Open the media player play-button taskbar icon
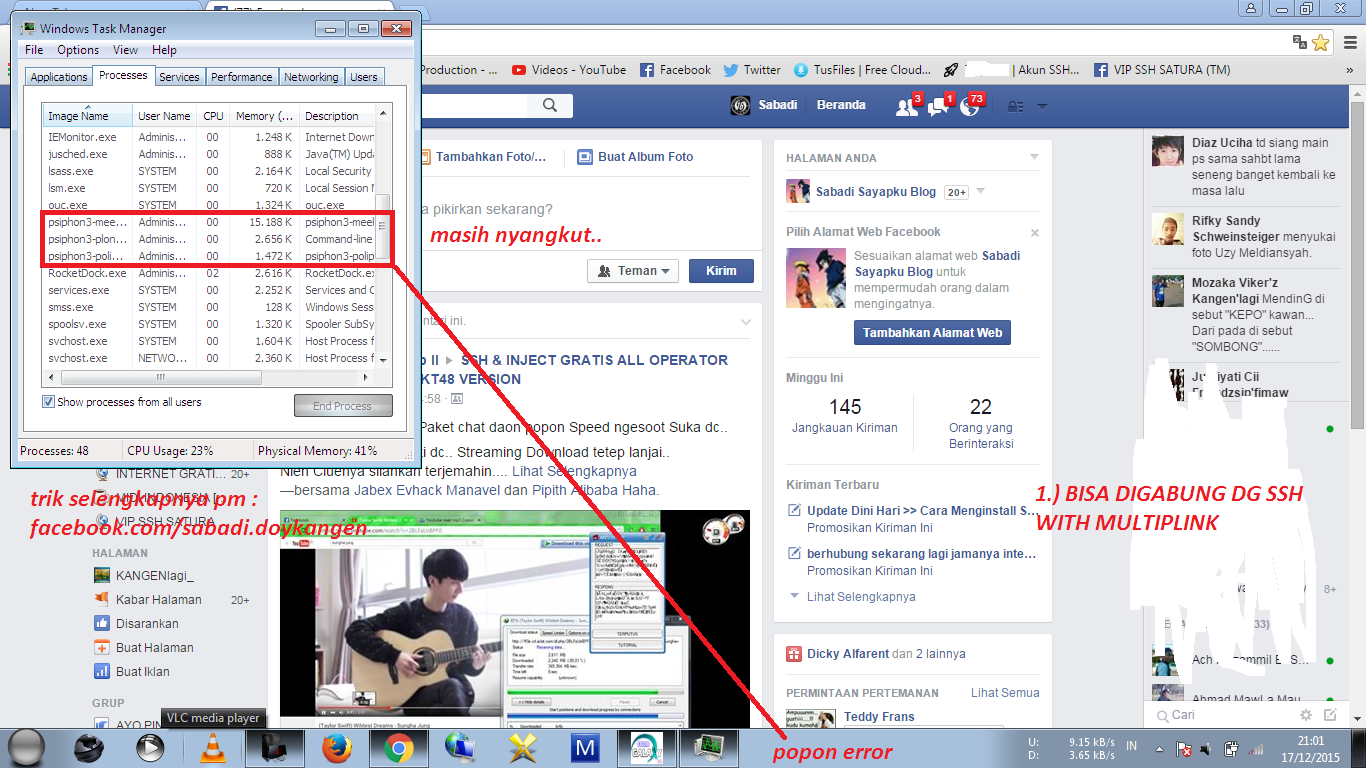Image resolution: width=1366 pixels, height=768 pixels. coord(150,748)
